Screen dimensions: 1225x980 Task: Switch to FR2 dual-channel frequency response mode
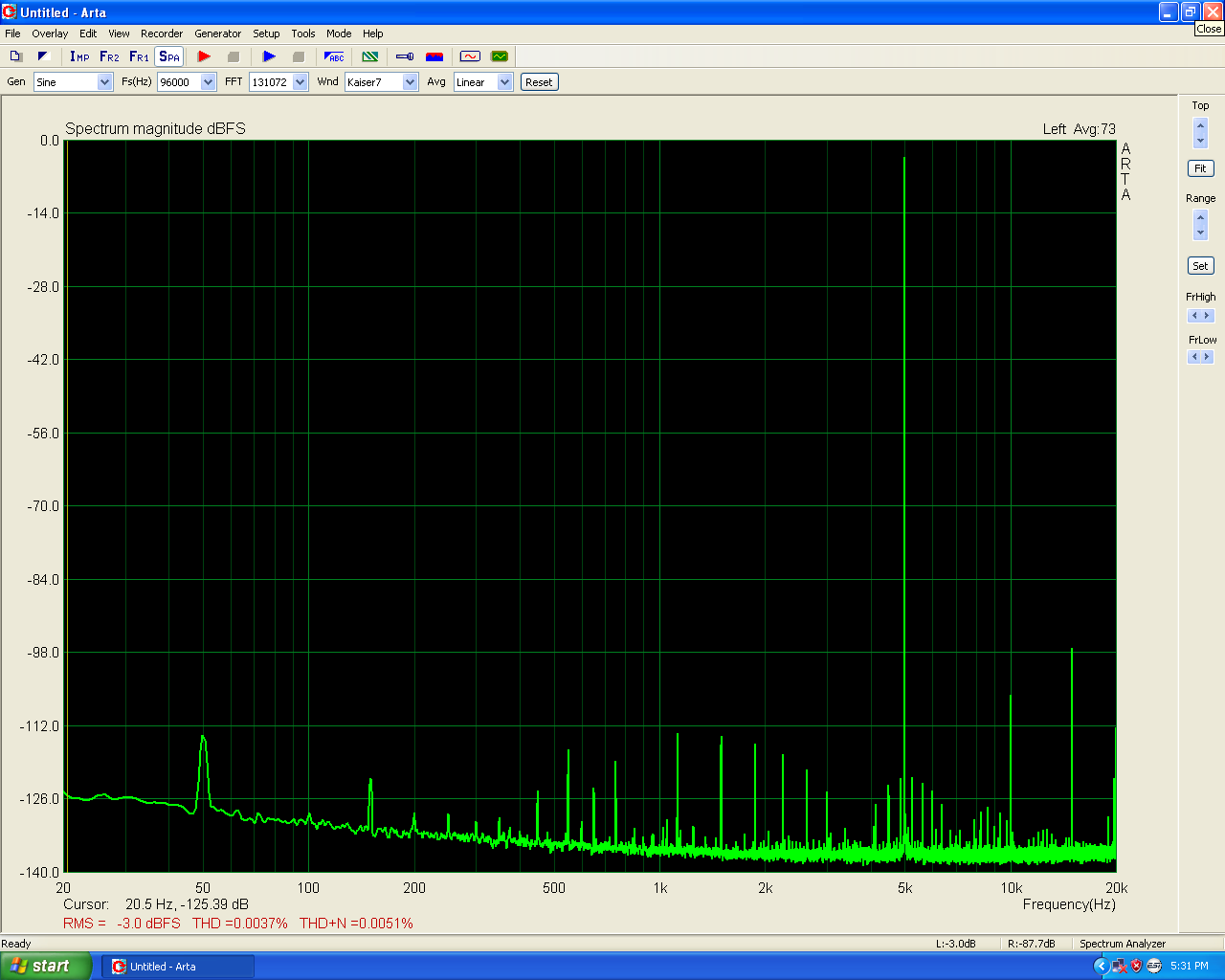click(x=109, y=56)
